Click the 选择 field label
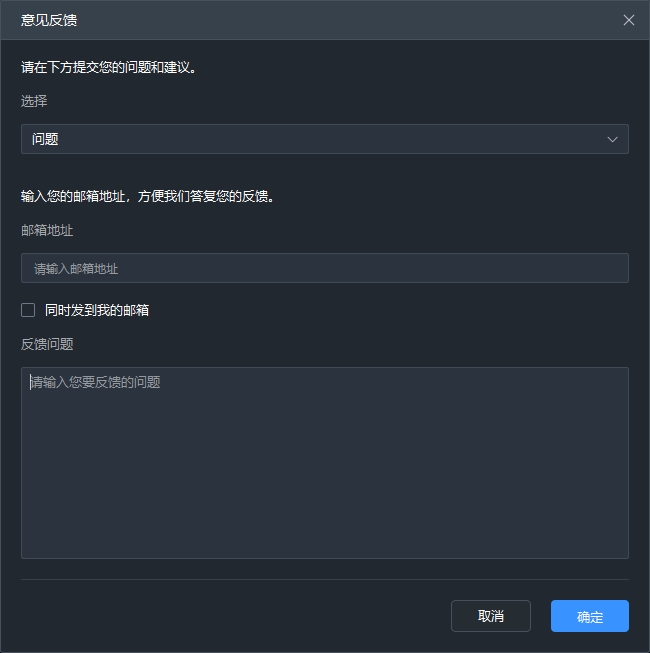Screen dimensions: 650x653 pos(34,101)
